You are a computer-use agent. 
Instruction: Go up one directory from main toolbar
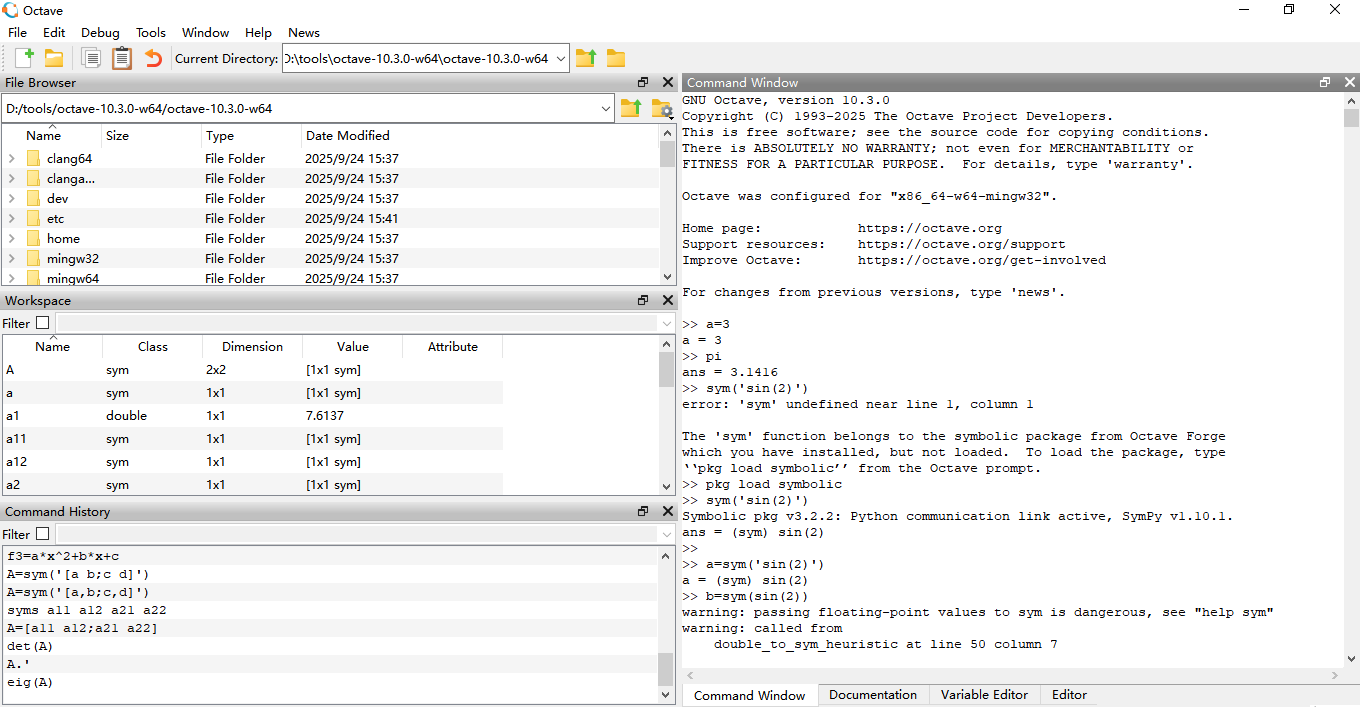pyautogui.click(x=586, y=59)
